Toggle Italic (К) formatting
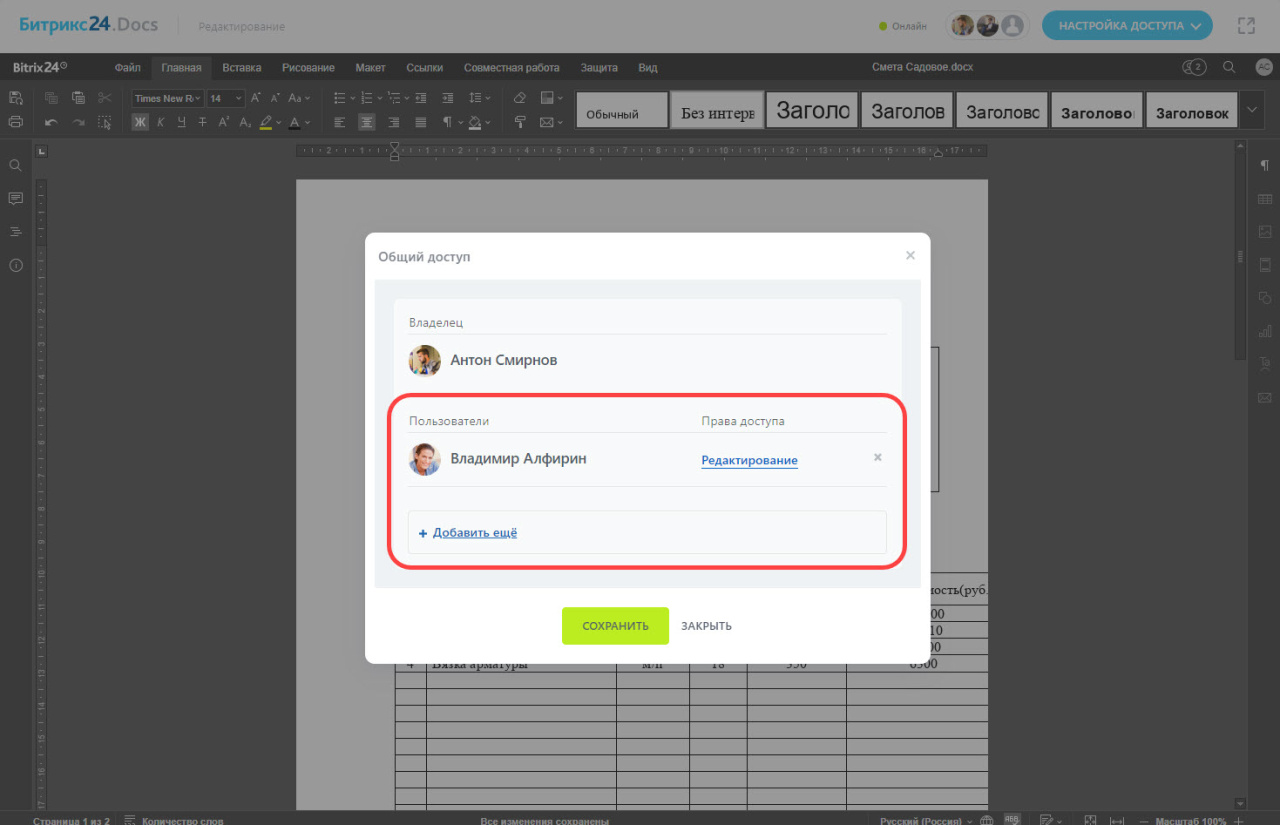Viewport: 1280px width, 825px height. pyautogui.click(x=160, y=122)
